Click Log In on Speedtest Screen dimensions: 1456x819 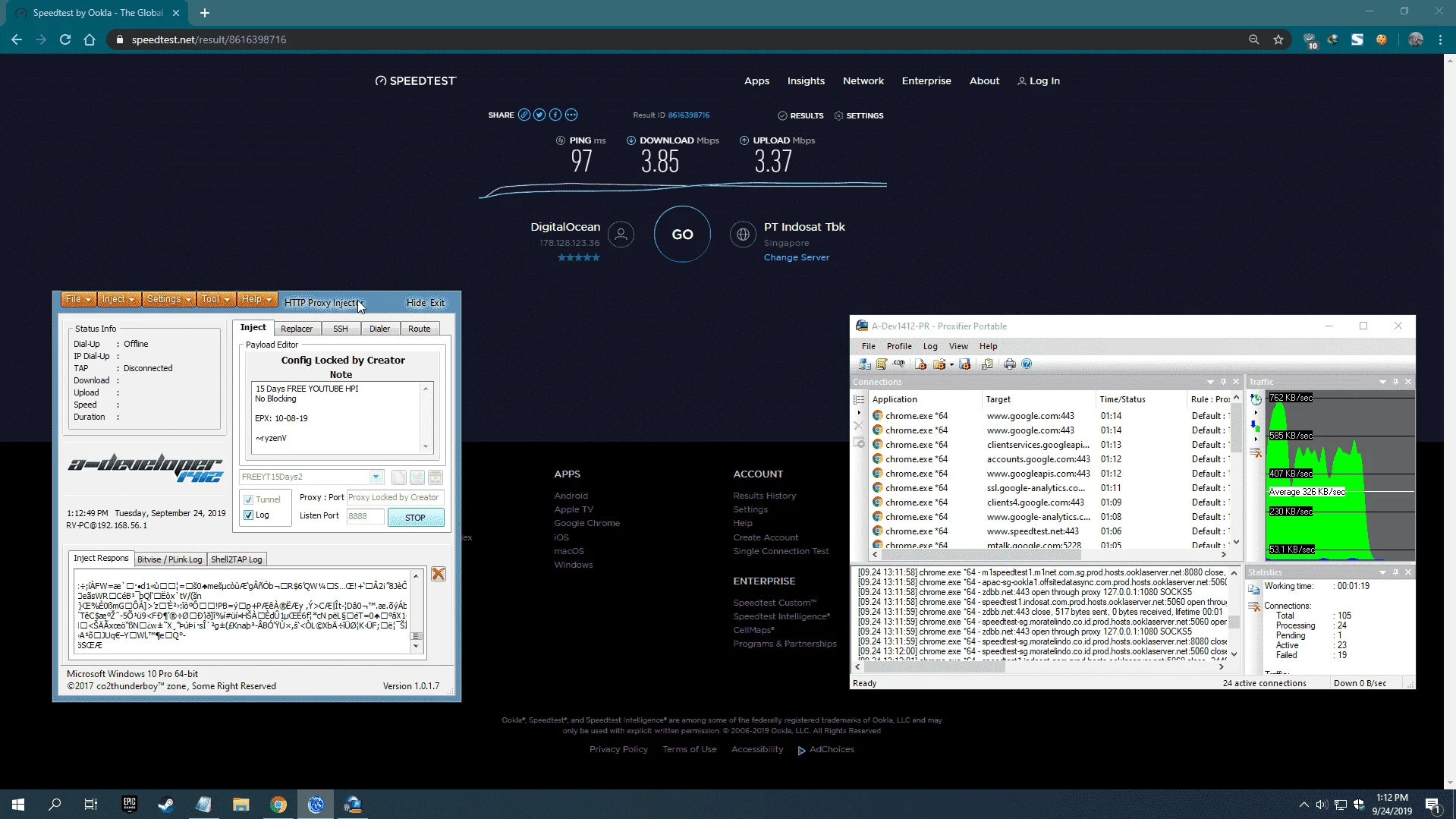click(x=1039, y=81)
